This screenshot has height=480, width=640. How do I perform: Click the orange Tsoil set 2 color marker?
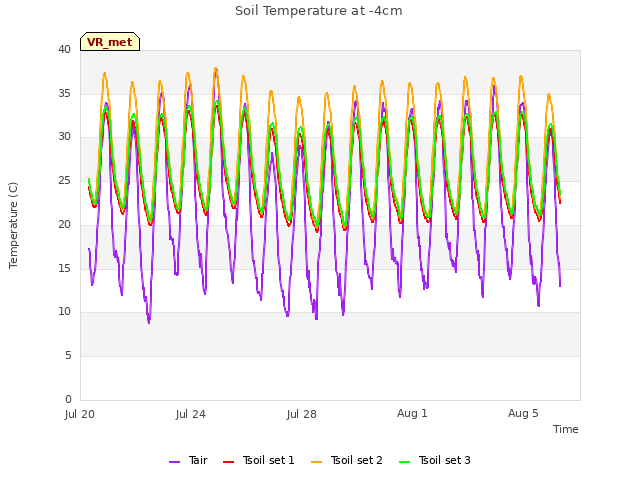tap(316, 462)
